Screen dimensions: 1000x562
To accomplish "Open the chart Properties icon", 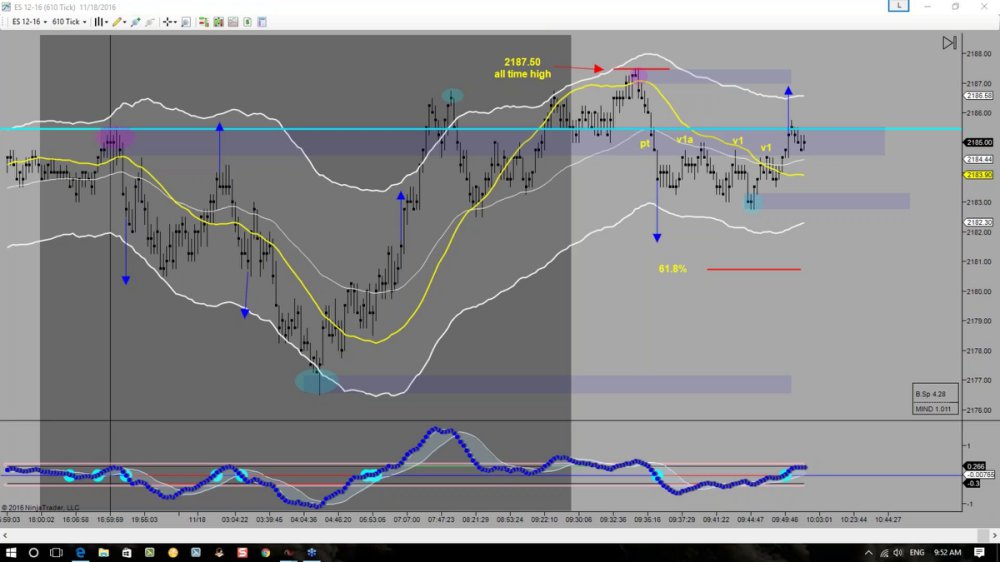I will tap(262, 22).
